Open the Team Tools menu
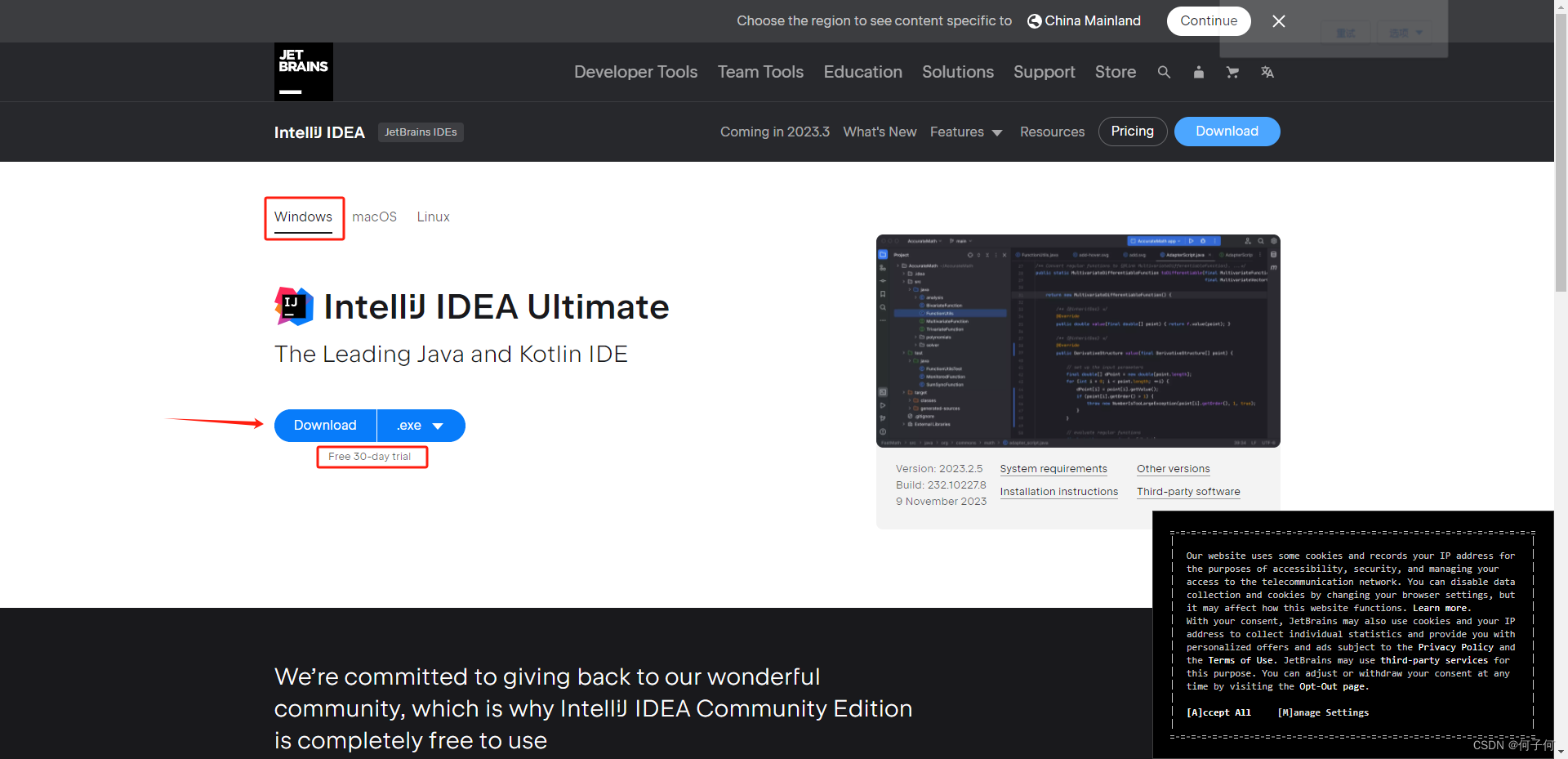This screenshot has width=1568, height=759. [x=760, y=72]
